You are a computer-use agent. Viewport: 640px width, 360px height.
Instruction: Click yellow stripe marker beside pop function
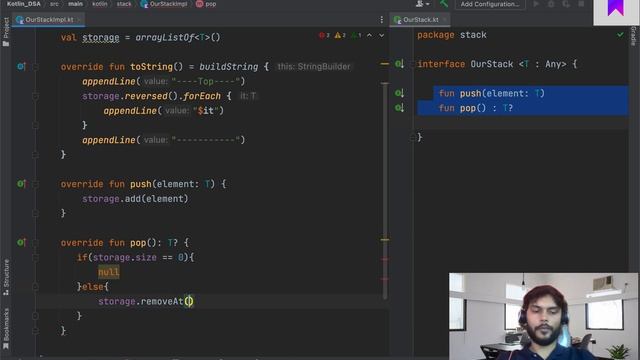[384, 240]
